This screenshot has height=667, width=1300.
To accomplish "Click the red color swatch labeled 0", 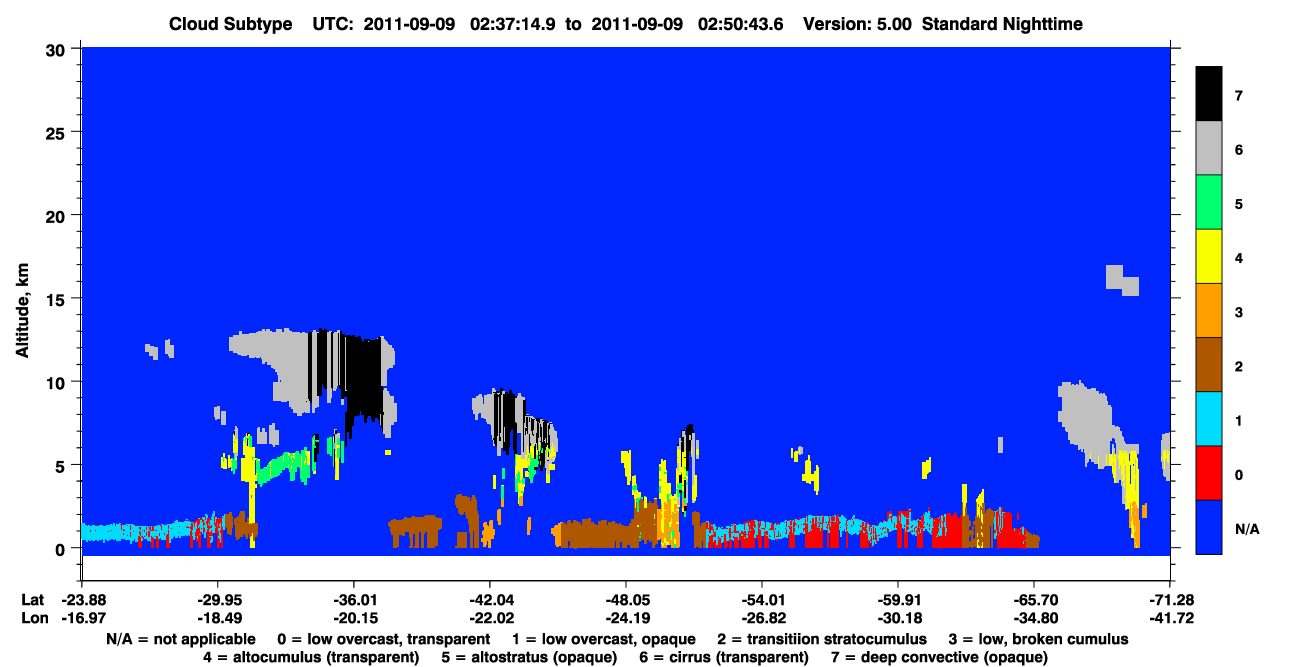I will [x=1209, y=473].
